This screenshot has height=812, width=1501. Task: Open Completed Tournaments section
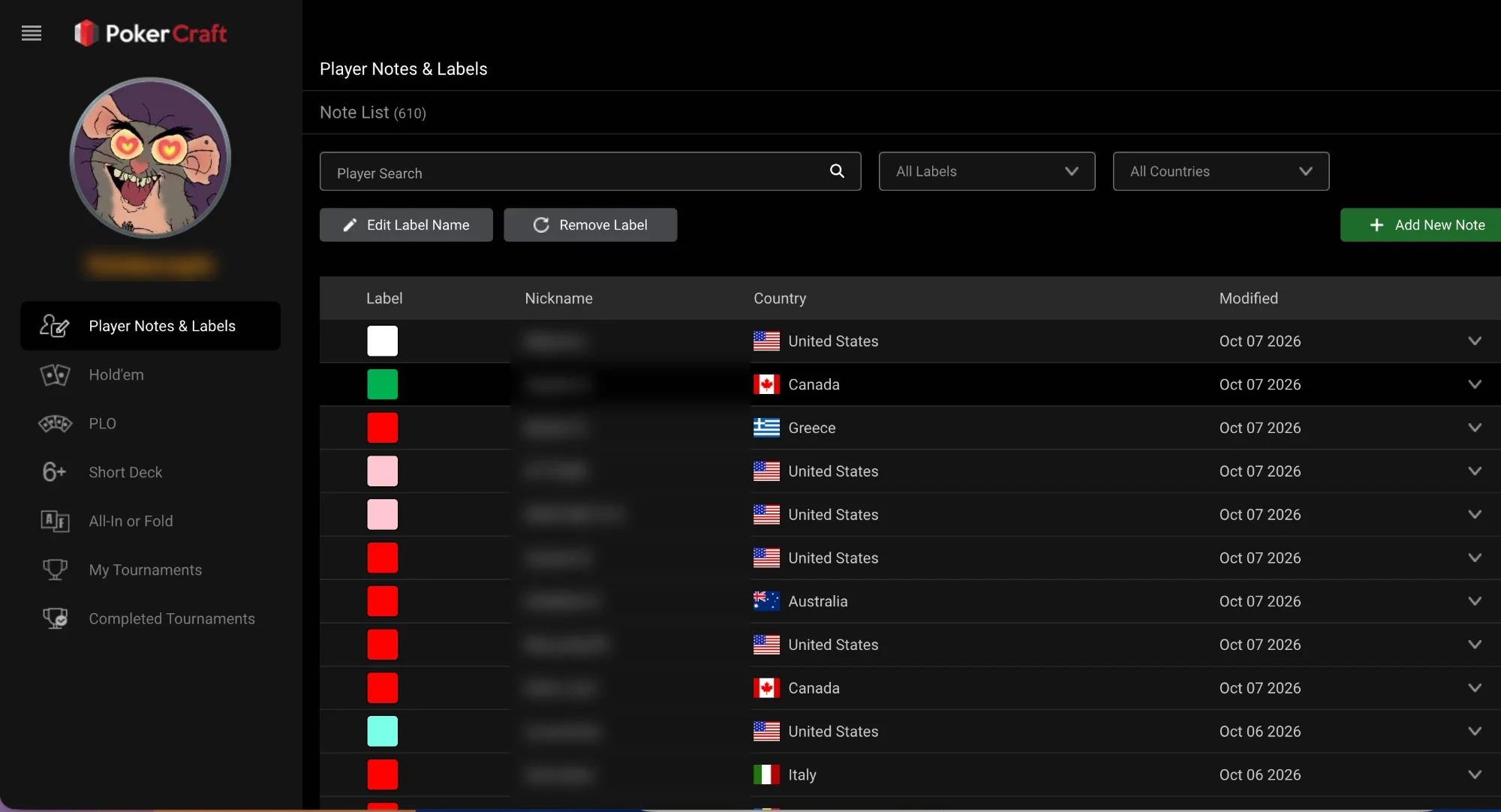[x=150, y=618]
